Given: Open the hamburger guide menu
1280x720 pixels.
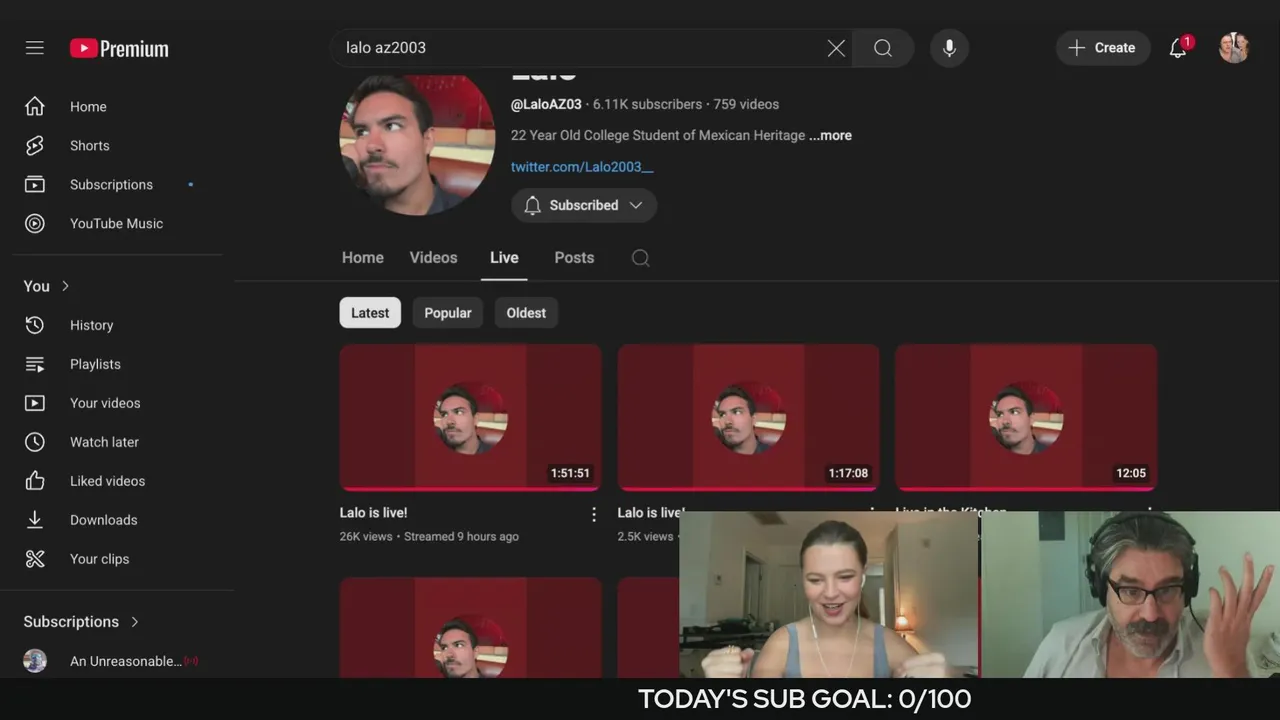Looking at the screenshot, I should (35, 48).
